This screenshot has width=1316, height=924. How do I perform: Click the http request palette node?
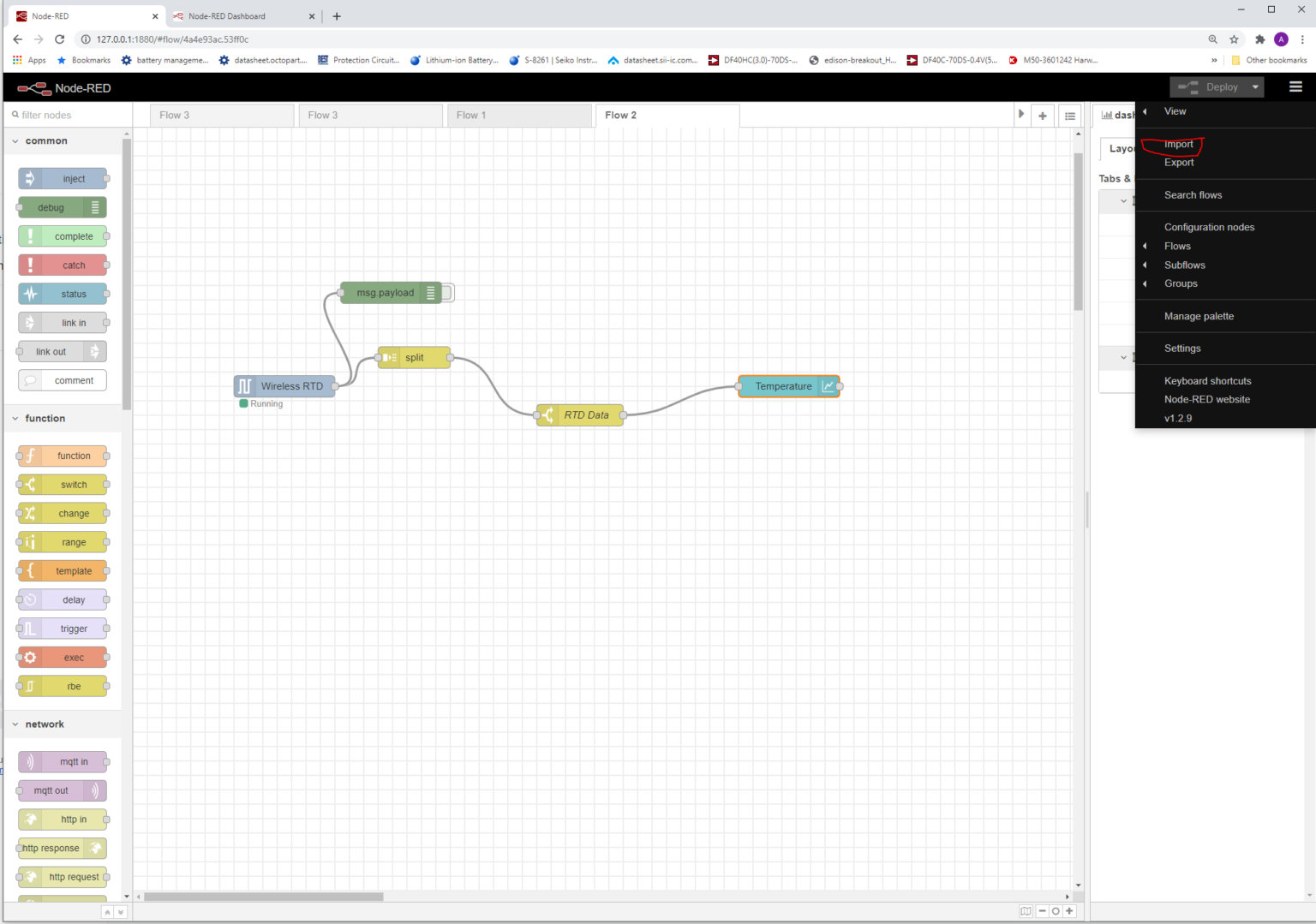click(x=63, y=877)
